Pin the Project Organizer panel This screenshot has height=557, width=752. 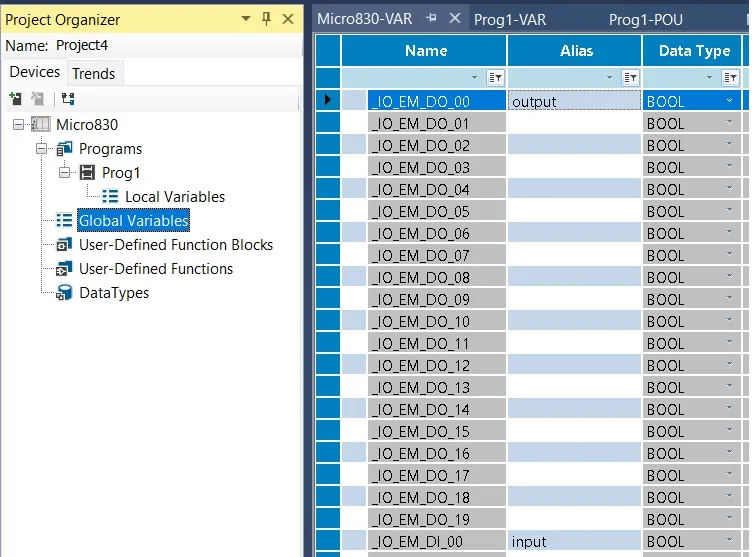tap(267, 19)
